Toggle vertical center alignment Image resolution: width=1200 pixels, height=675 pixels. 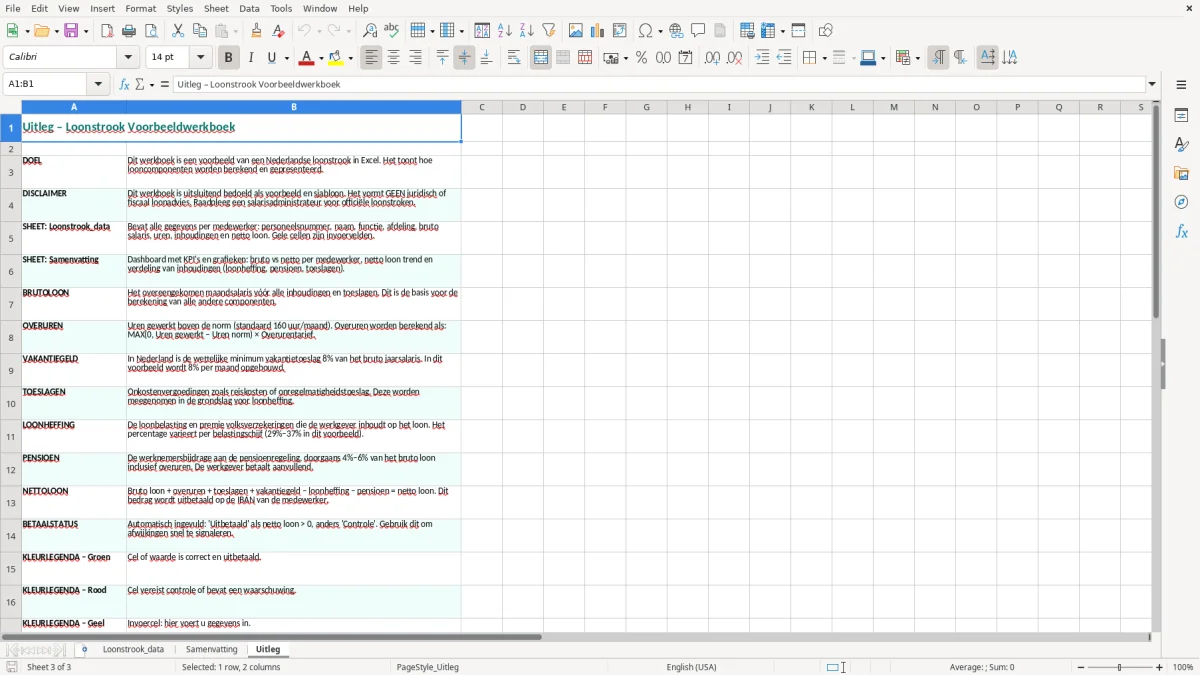point(465,58)
